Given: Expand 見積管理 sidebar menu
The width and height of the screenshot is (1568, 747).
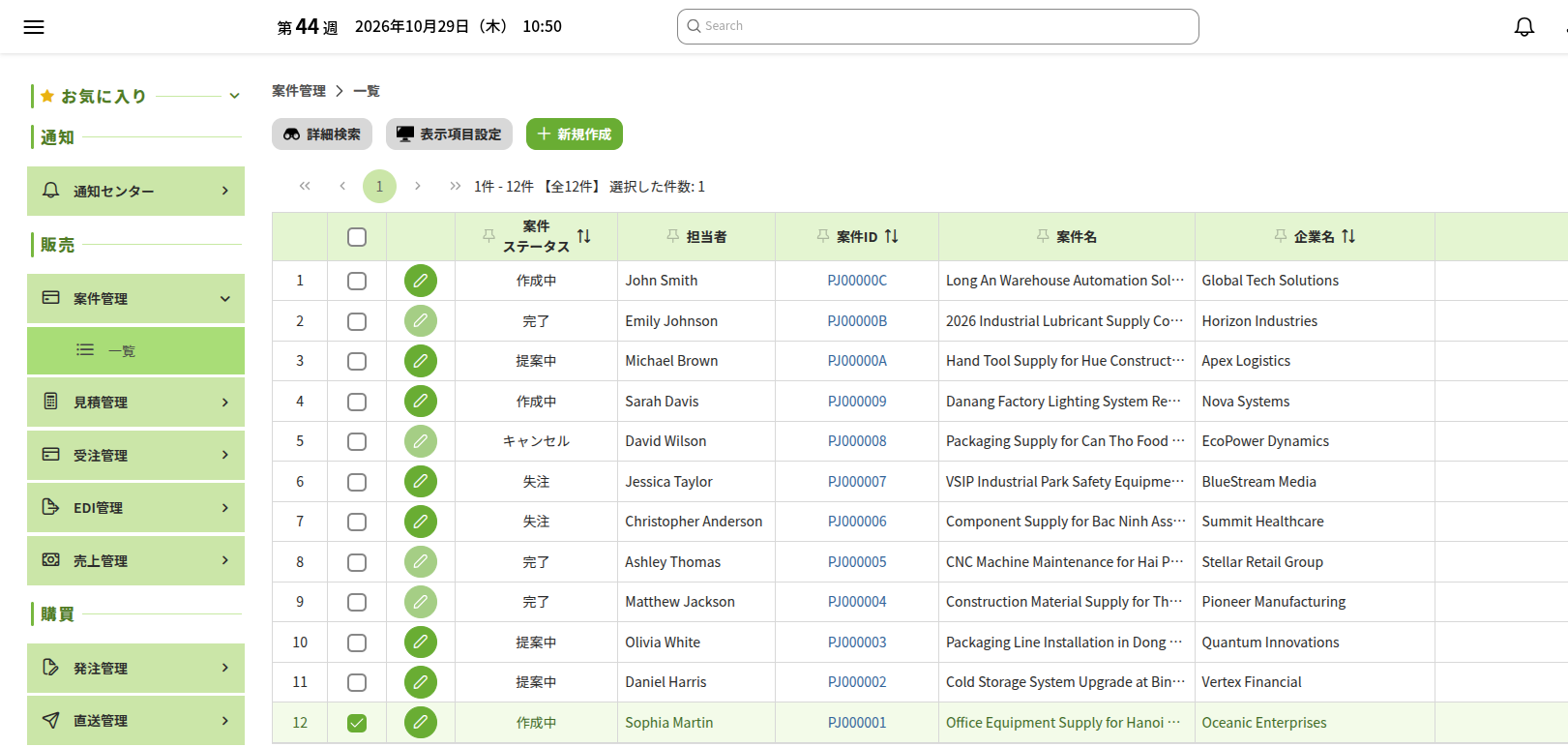Looking at the screenshot, I should pyautogui.click(x=135, y=402).
